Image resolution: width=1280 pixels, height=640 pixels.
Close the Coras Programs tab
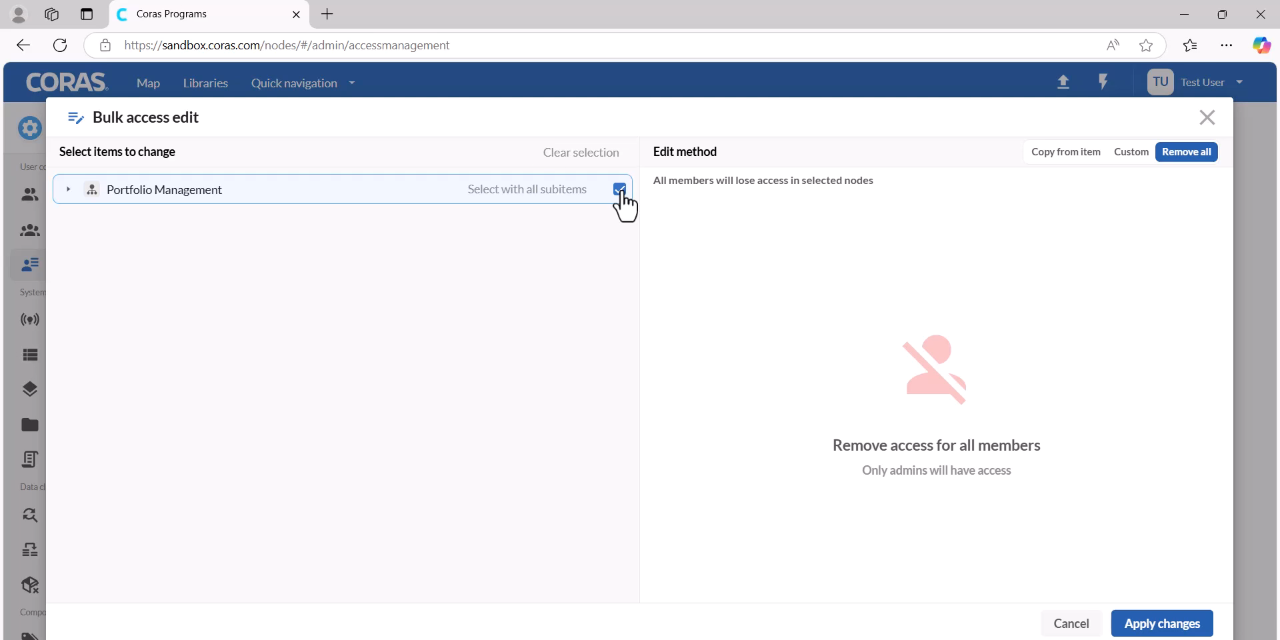[x=296, y=14]
